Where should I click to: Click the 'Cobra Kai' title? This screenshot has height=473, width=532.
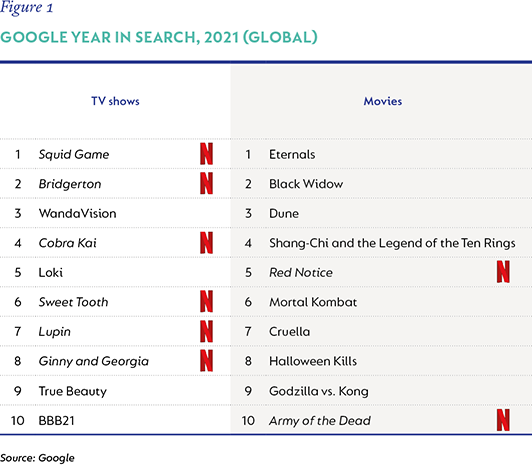pos(68,243)
